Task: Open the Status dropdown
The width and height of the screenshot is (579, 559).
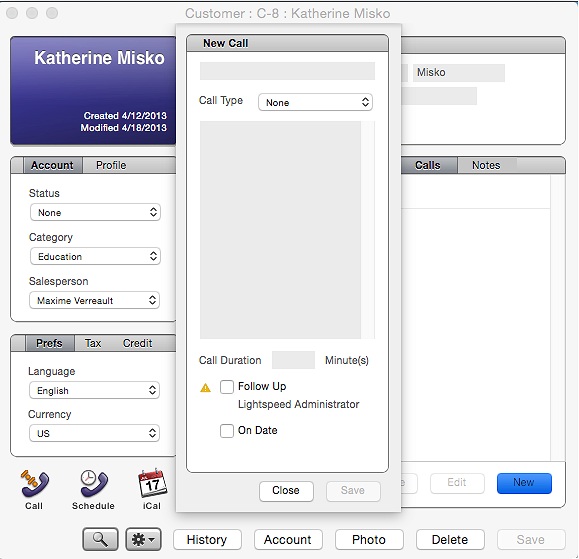Action: [95, 212]
